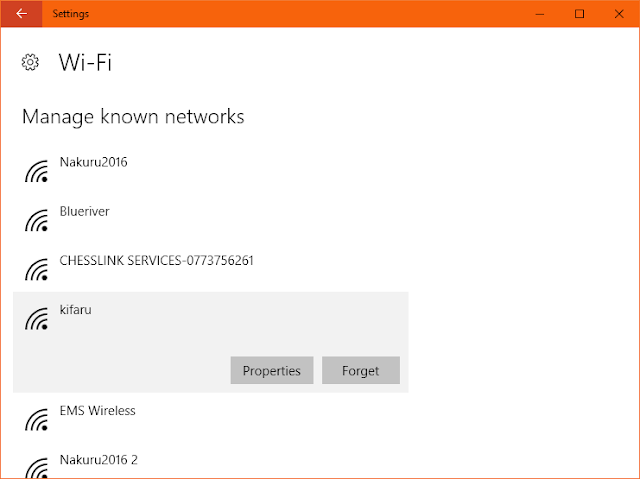This screenshot has height=479, width=640.
Task: Forget the kifaru network
Action: coord(361,370)
